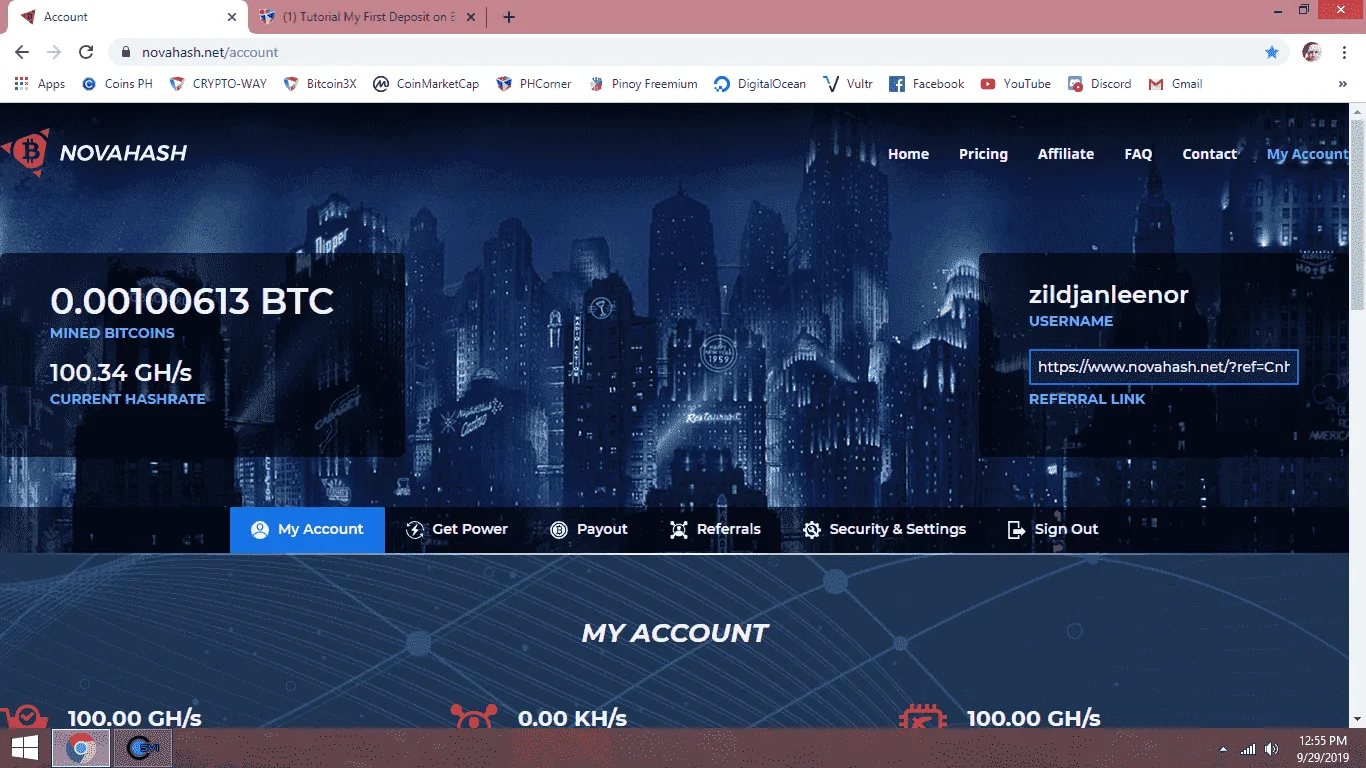Viewport: 1366px width, 768px height.
Task: Click the NovaHash Bitcoin logo icon
Action: [26, 153]
